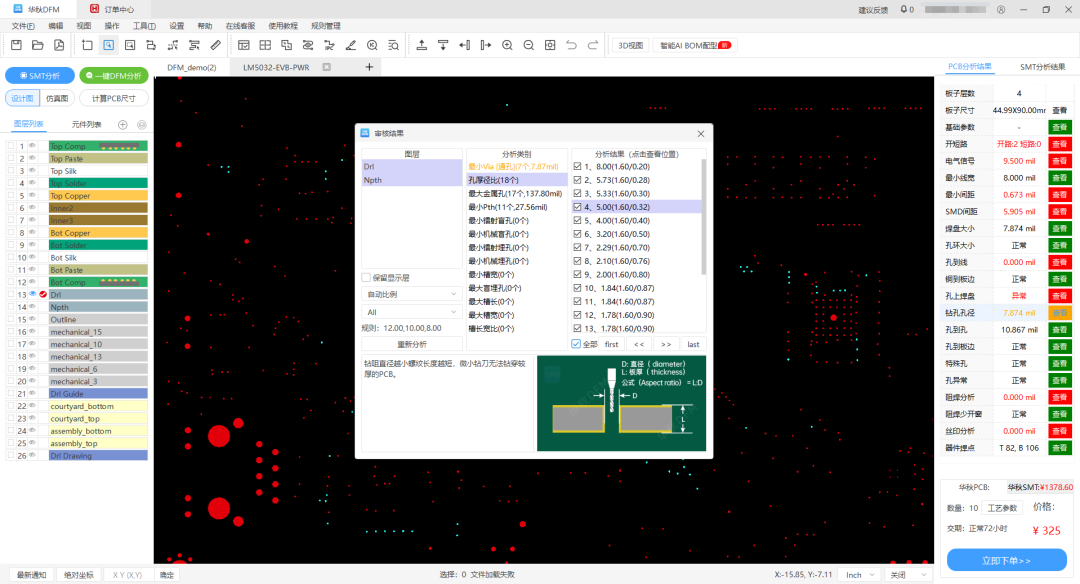Screen dimensions: 1080x584
Task: Click the align left edge icon
Action: pos(464,45)
